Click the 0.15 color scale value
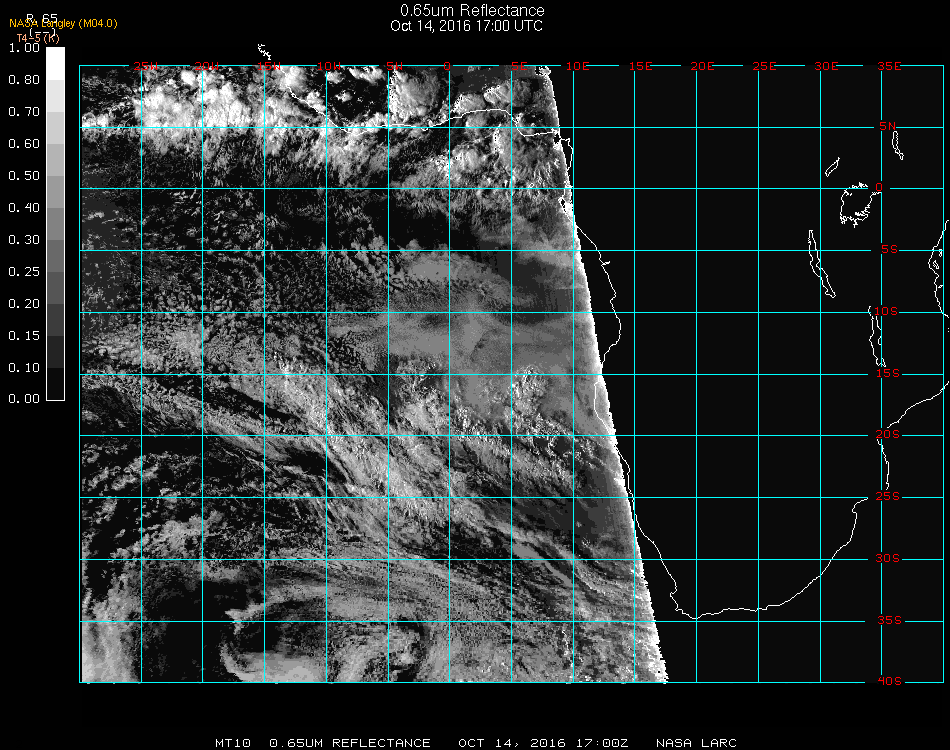The width and height of the screenshot is (950, 750). (24, 336)
